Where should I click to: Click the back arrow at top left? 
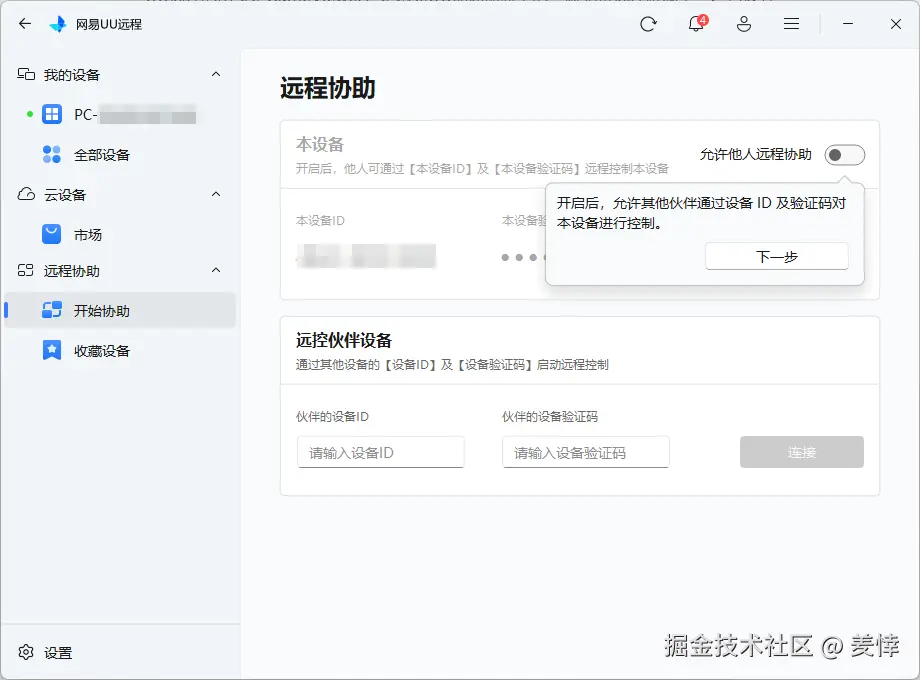point(24,25)
